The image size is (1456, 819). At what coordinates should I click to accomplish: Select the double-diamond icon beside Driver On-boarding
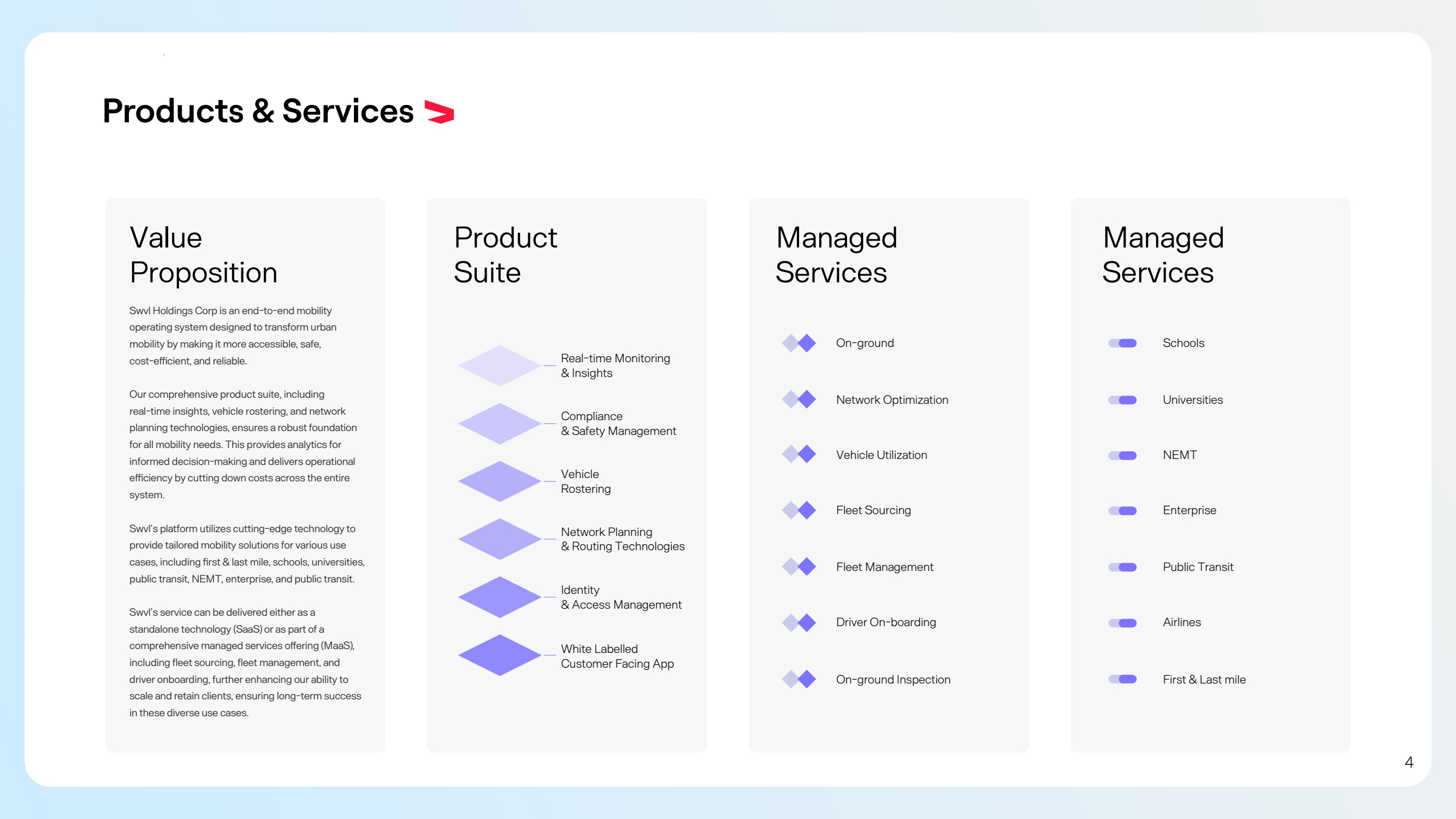pyautogui.click(x=798, y=623)
